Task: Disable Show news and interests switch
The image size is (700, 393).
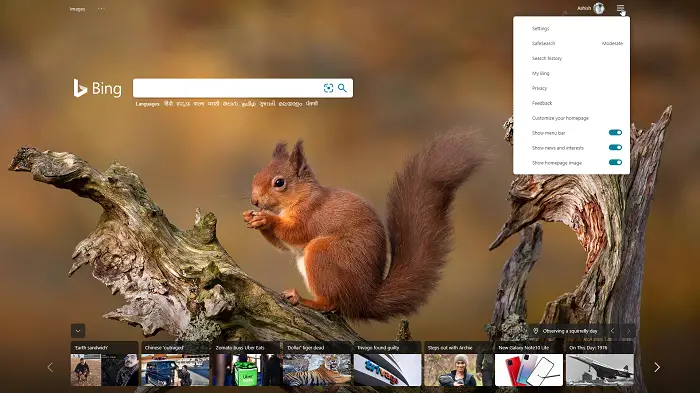Action: click(x=615, y=147)
